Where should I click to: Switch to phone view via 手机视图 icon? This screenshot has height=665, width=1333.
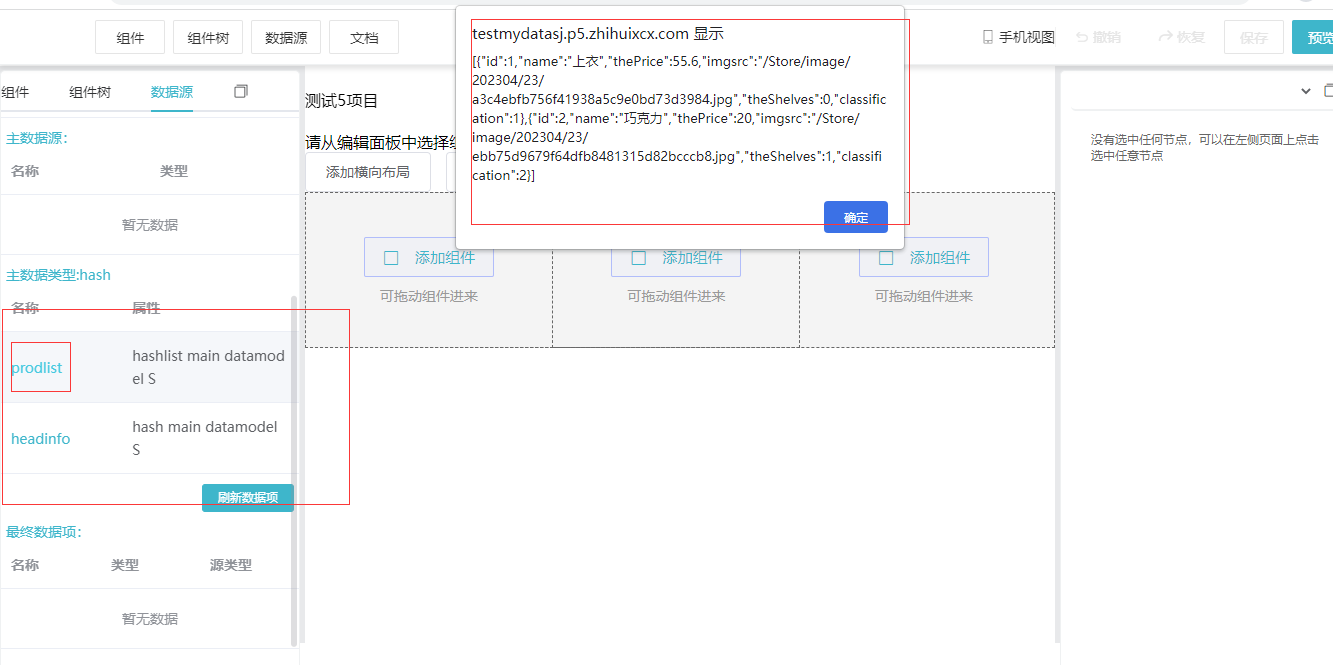point(988,37)
